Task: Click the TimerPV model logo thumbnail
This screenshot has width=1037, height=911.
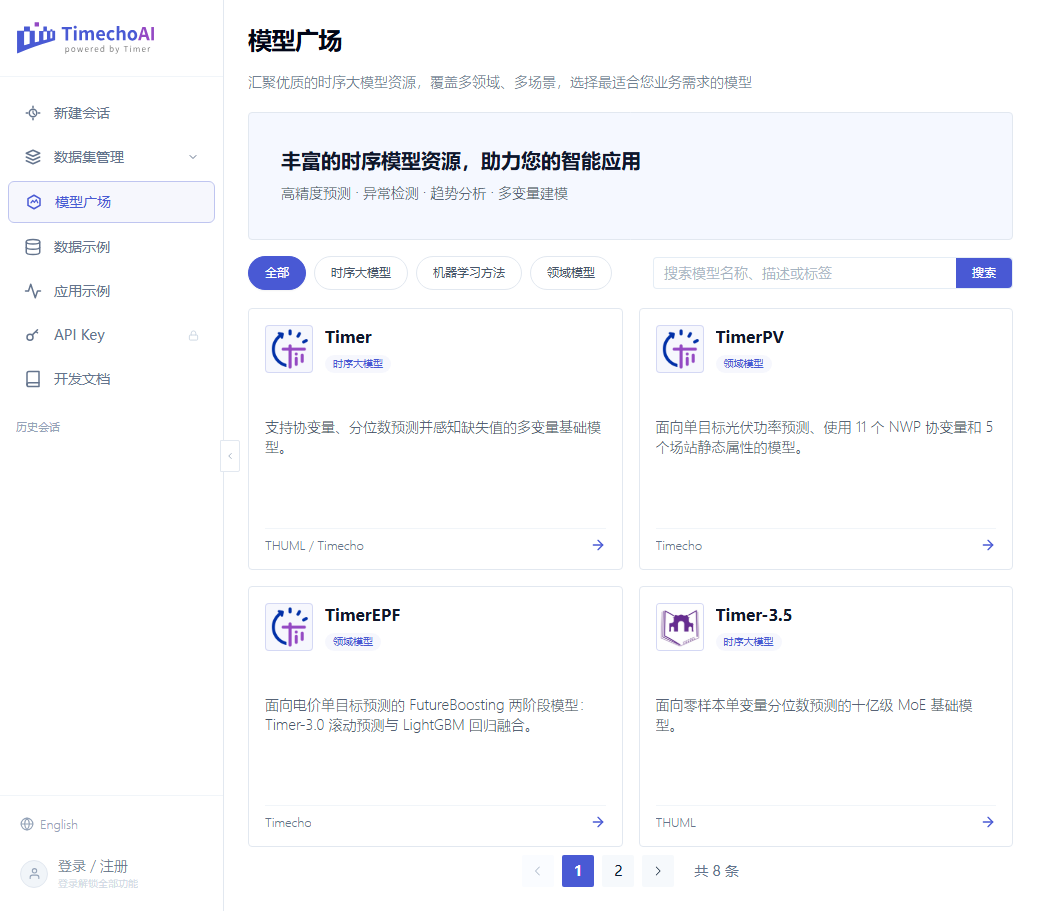Action: point(680,349)
